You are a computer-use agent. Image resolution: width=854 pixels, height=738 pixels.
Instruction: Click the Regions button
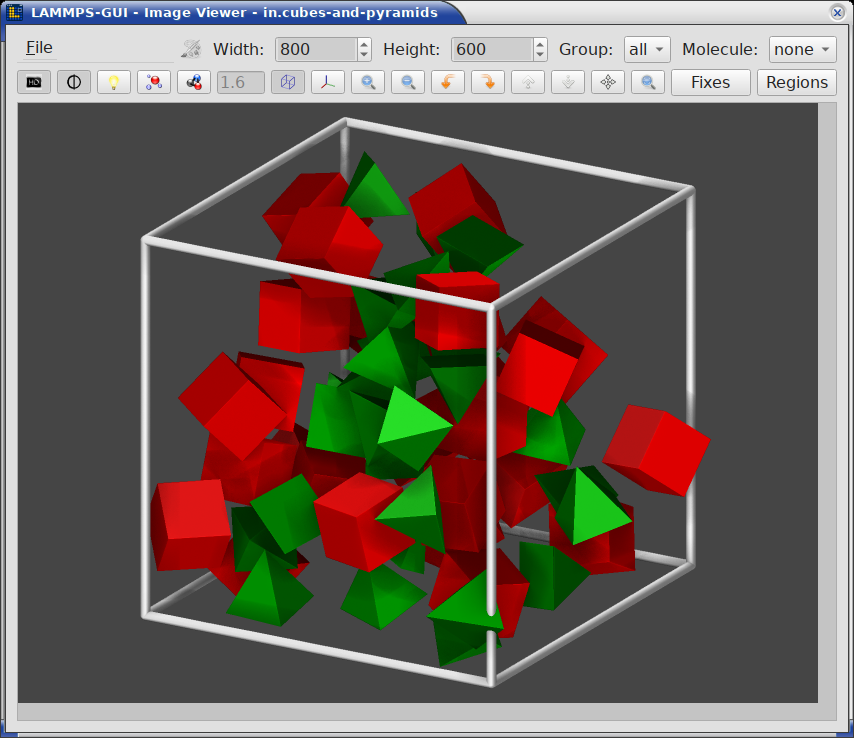click(797, 82)
